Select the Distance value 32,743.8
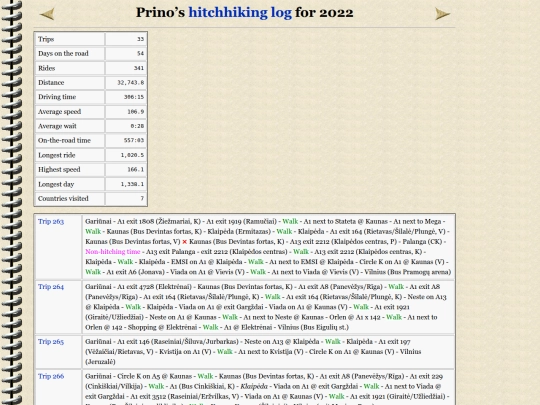Image resolution: width=540 pixels, height=405 pixels. [x=131, y=83]
